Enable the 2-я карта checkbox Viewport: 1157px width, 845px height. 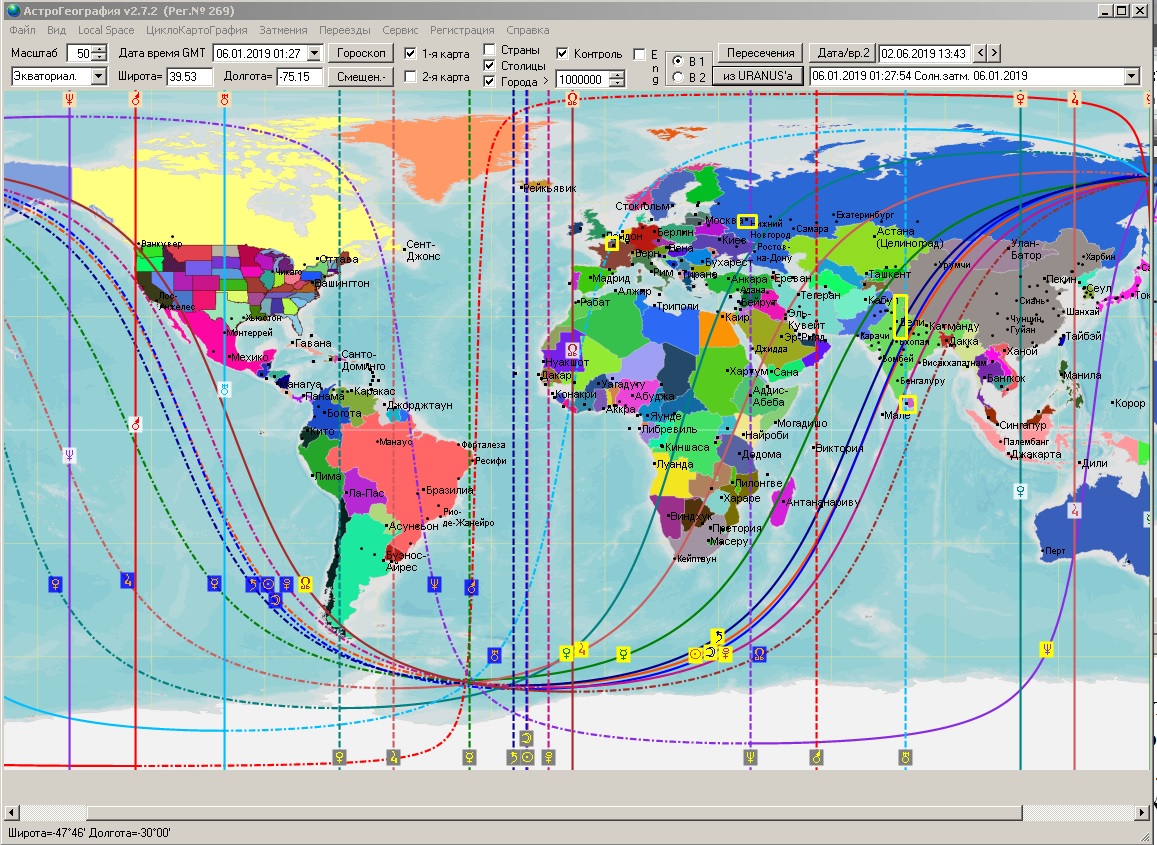pyautogui.click(x=411, y=77)
